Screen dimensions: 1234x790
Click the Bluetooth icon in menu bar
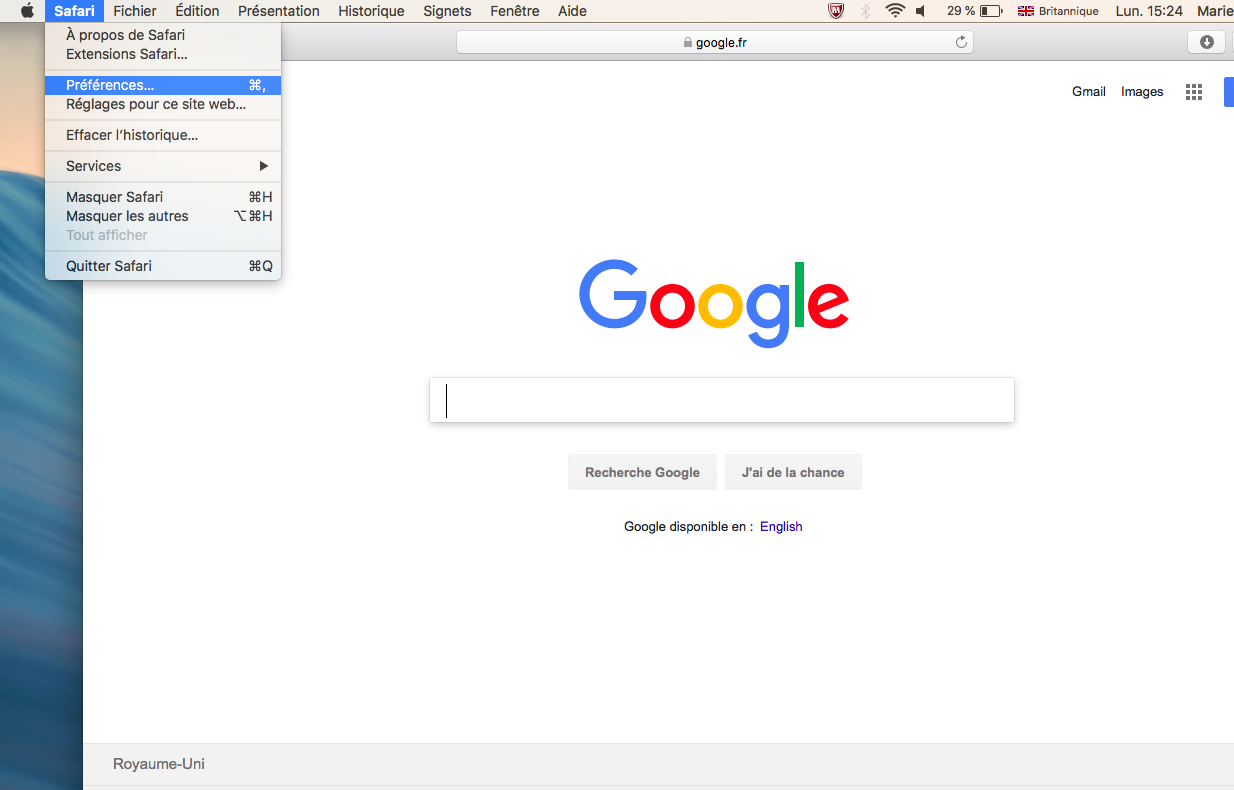[865, 11]
